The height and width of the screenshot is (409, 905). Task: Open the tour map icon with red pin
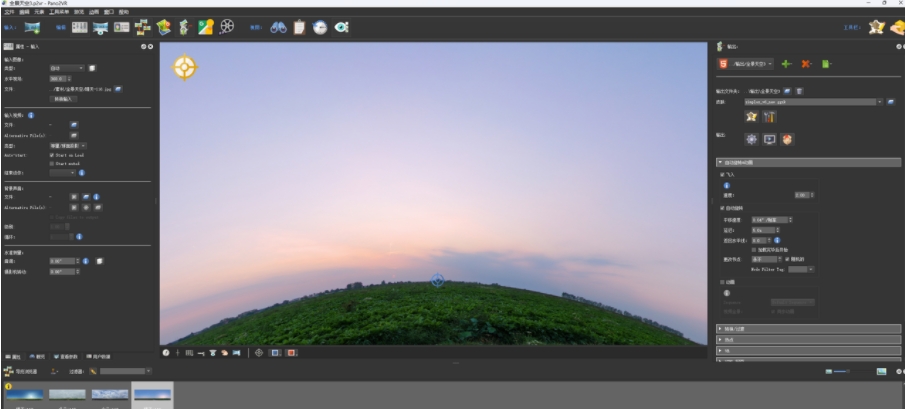tap(163, 27)
